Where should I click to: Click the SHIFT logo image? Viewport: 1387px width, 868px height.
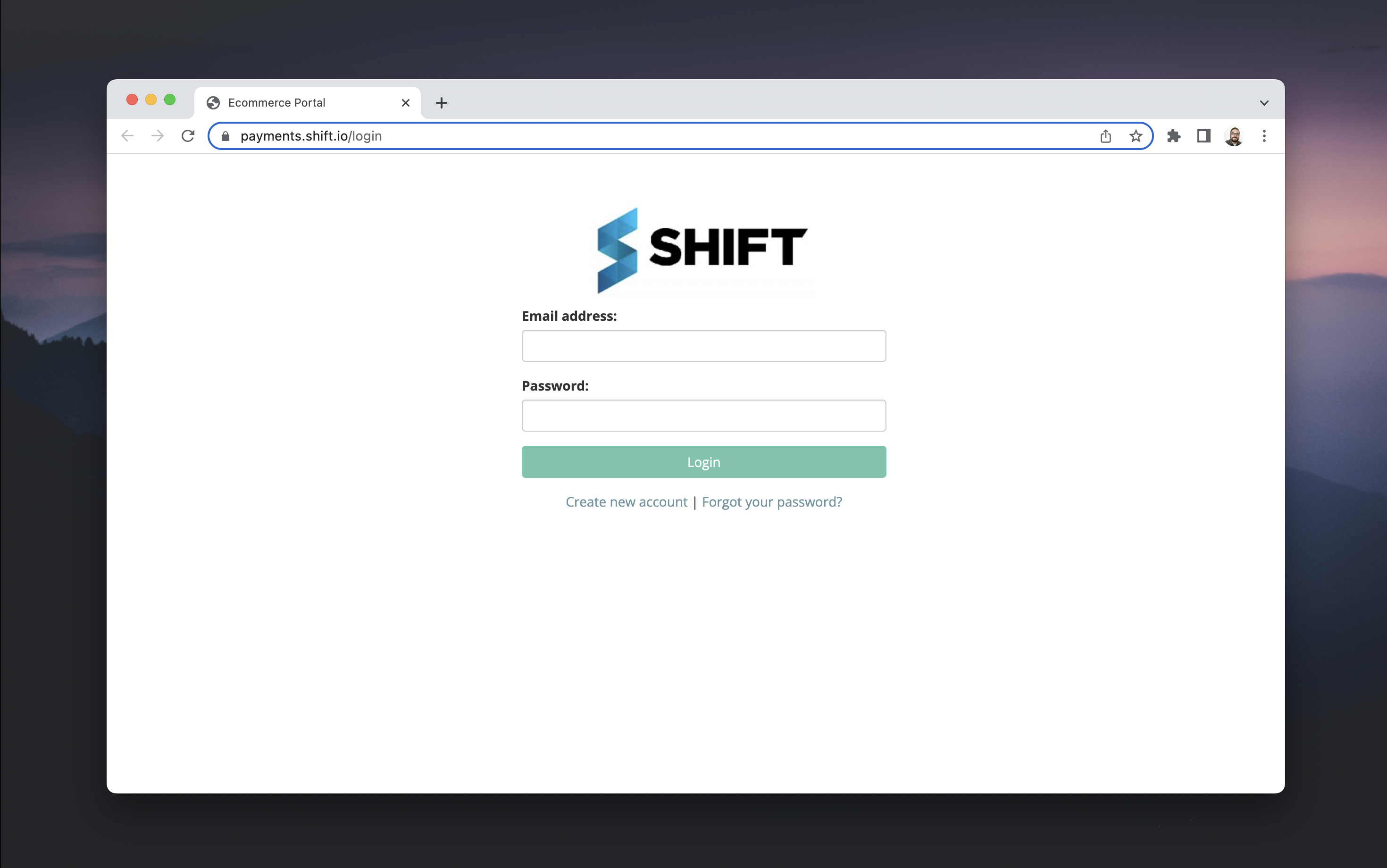coord(702,250)
